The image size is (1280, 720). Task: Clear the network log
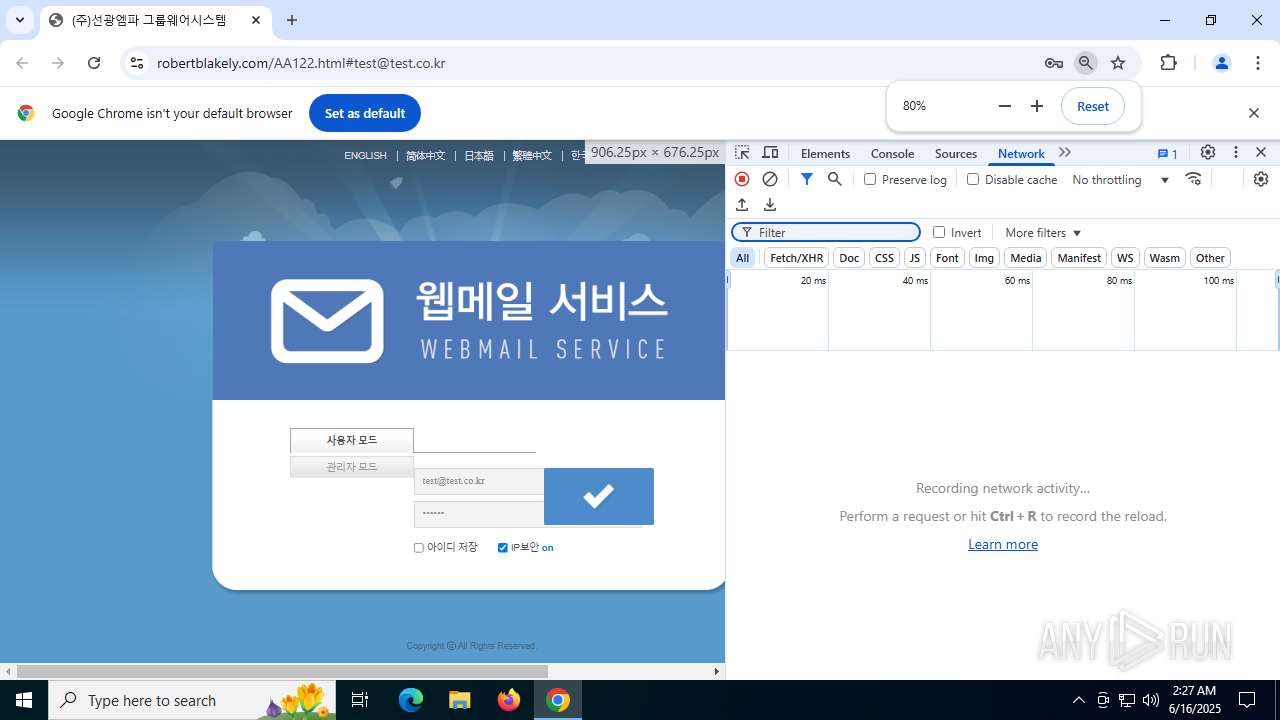point(770,179)
